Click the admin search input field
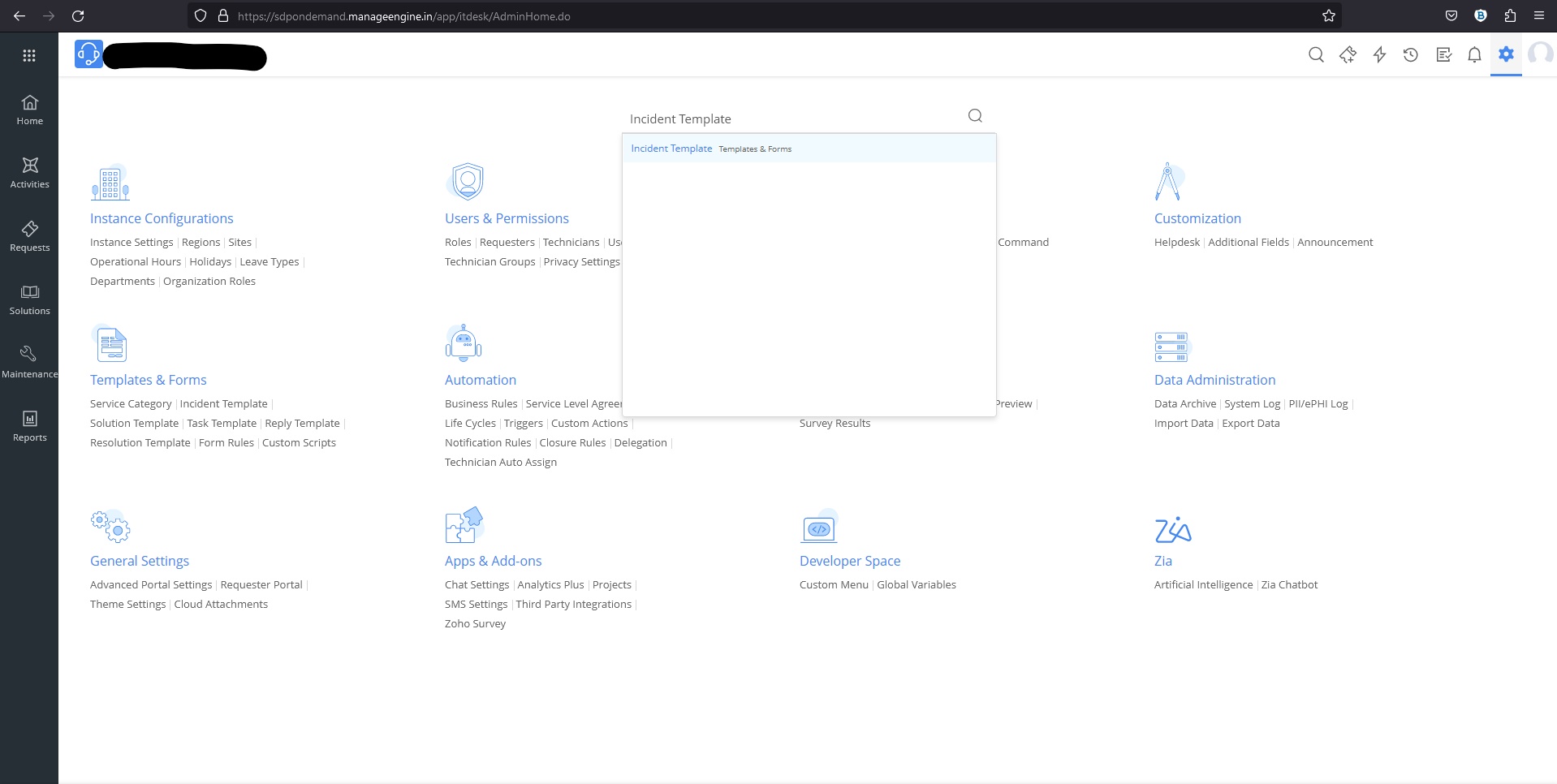 click(x=796, y=118)
